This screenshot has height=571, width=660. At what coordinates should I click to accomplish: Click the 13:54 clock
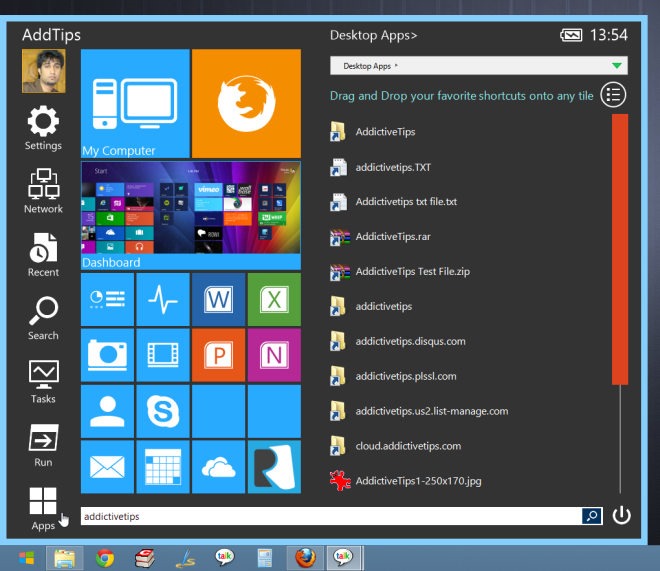point(609,35)
